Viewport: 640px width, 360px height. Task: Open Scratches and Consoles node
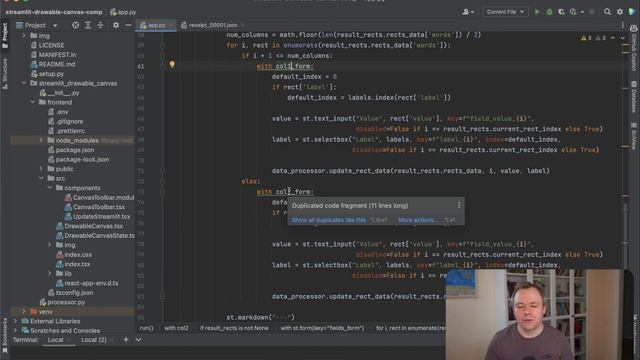(x=65, y=331)
